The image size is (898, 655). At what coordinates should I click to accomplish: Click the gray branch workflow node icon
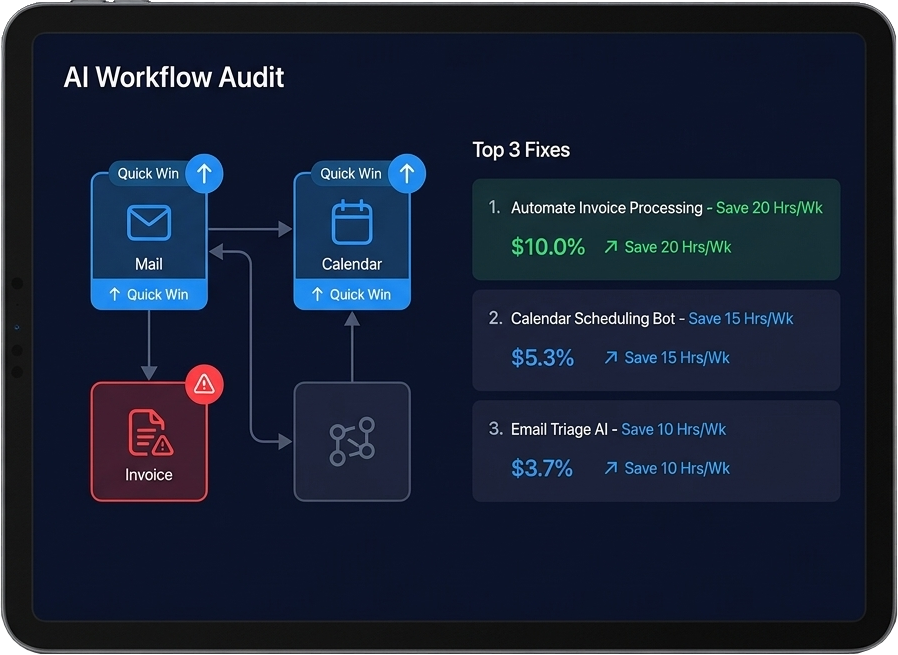pos(352,441)
